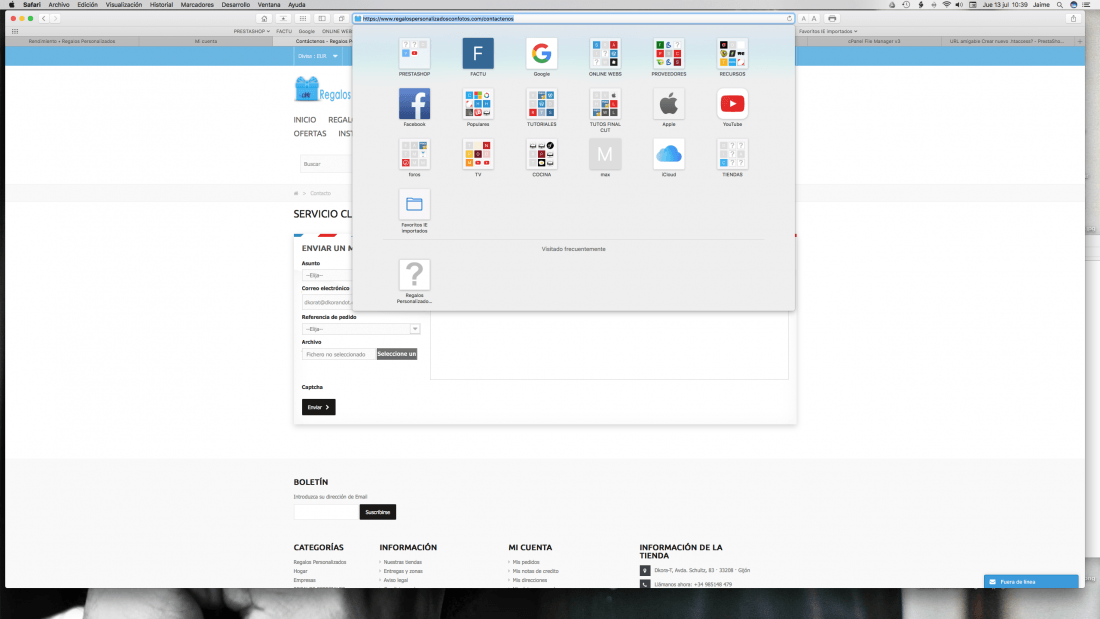The width and height of the screenshot is (1100, 619).
Task: Click the reload page icon in address bar
Action: tap(789, 19)
